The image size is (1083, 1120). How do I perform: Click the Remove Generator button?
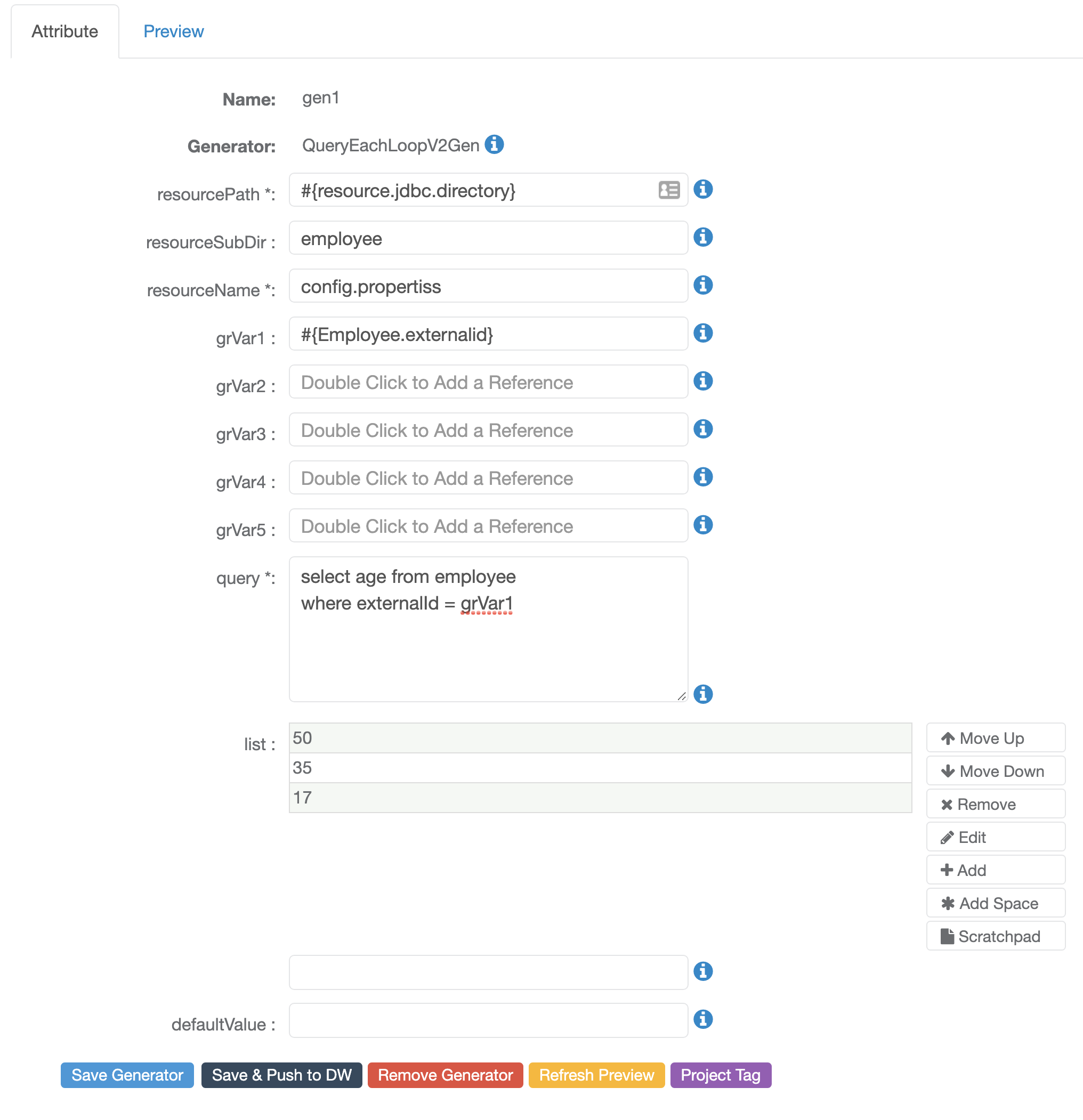coord(444,1075)
